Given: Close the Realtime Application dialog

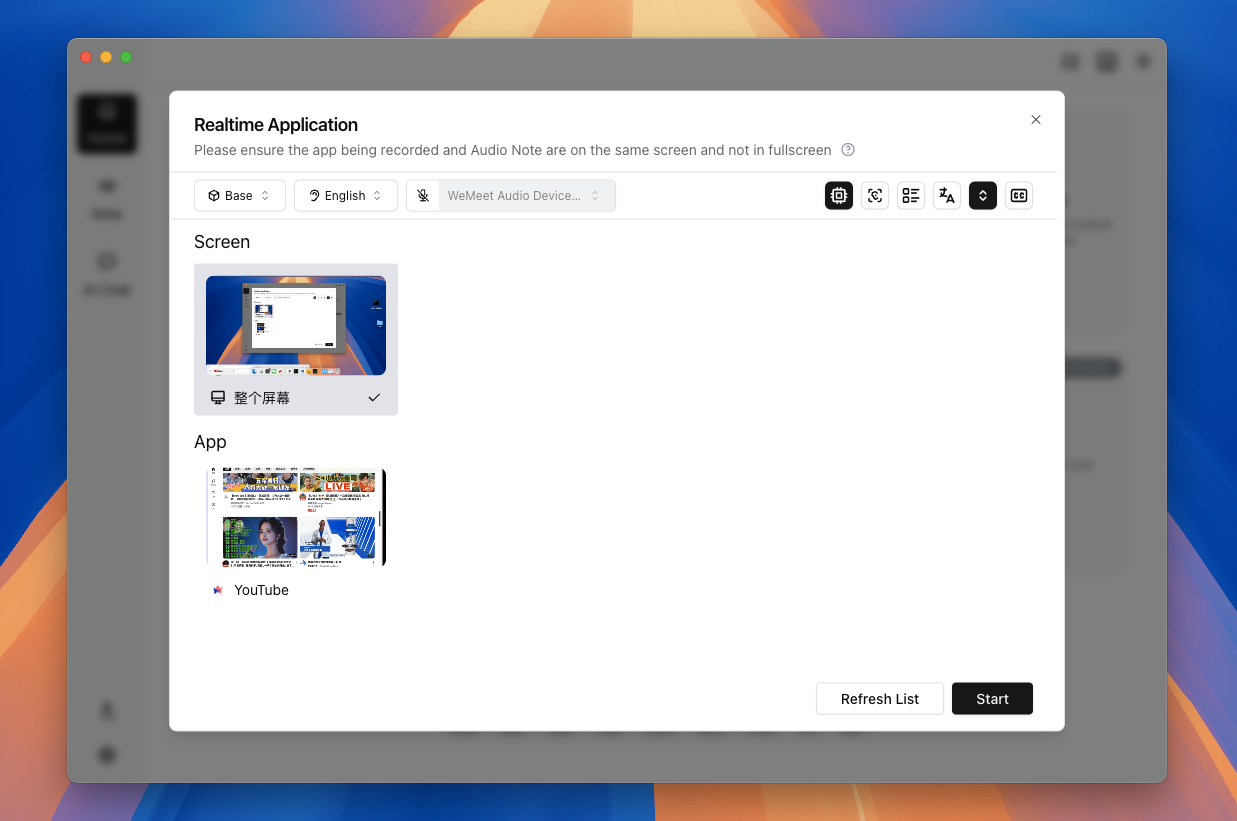Looking at the screenshot, I should (1036, 120).
